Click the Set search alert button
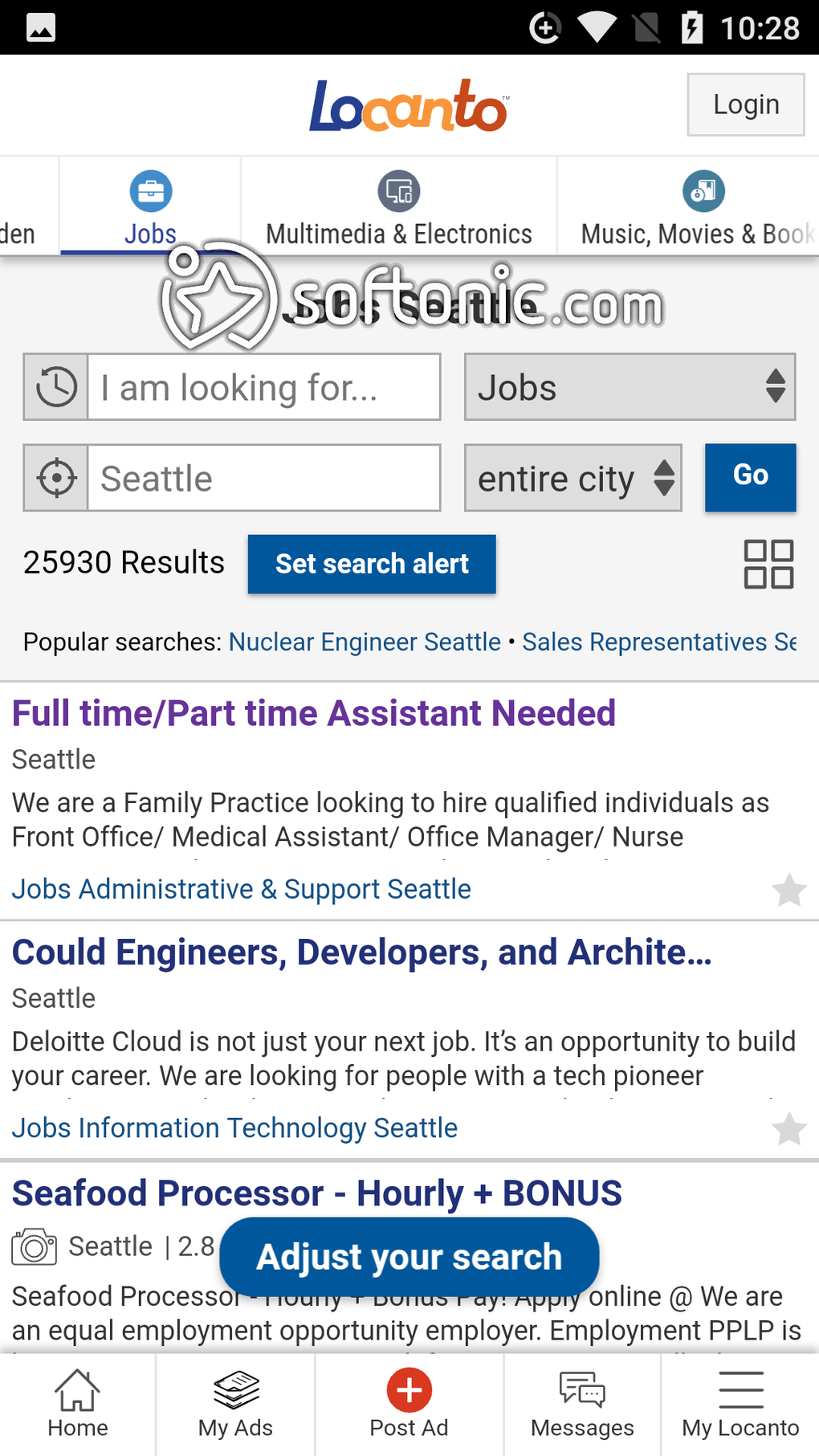This screenshot has height=1456, width=819. click(x=372, y=564)
